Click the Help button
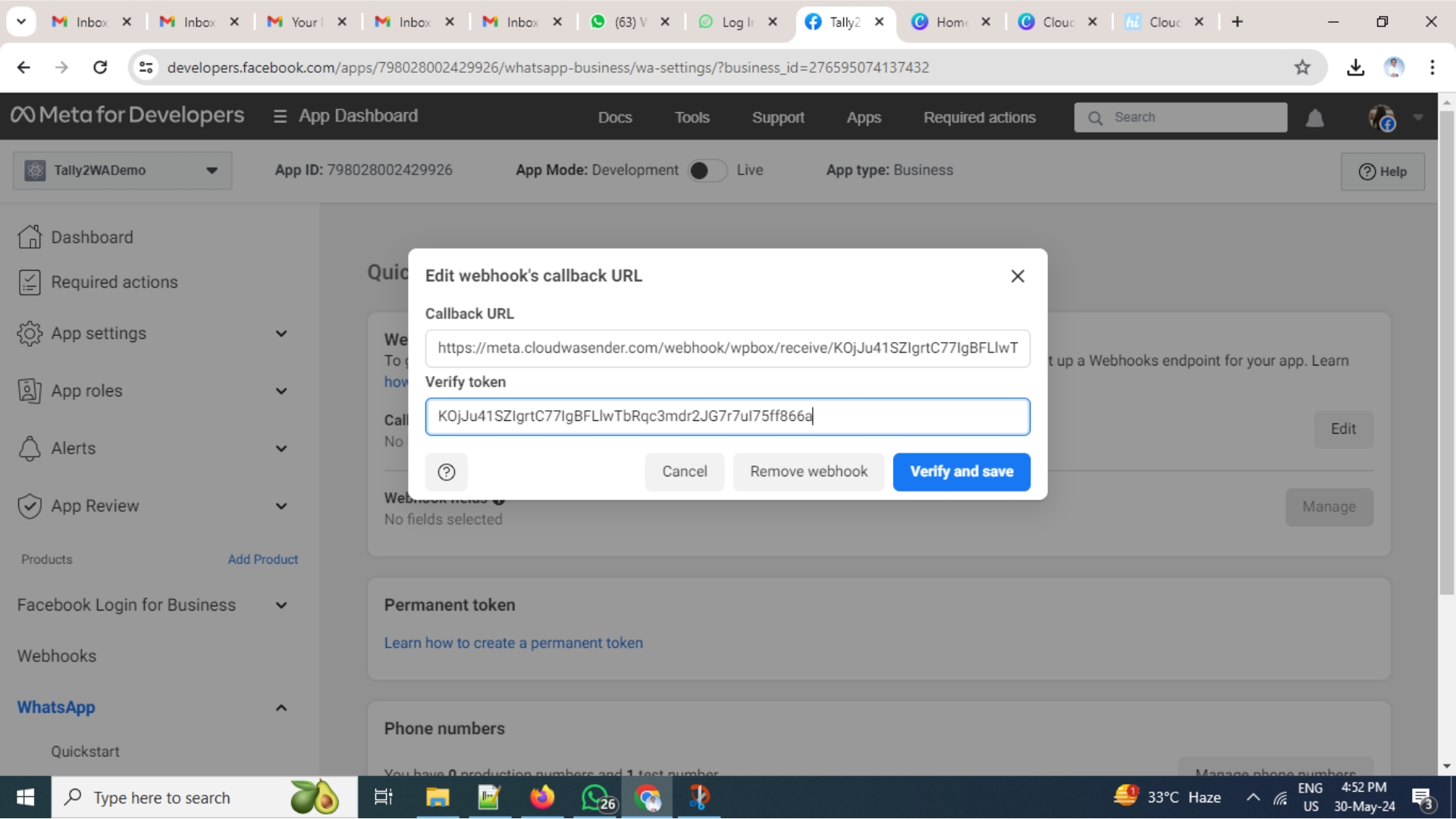Screen dimensions: 1456x819 1382,171
